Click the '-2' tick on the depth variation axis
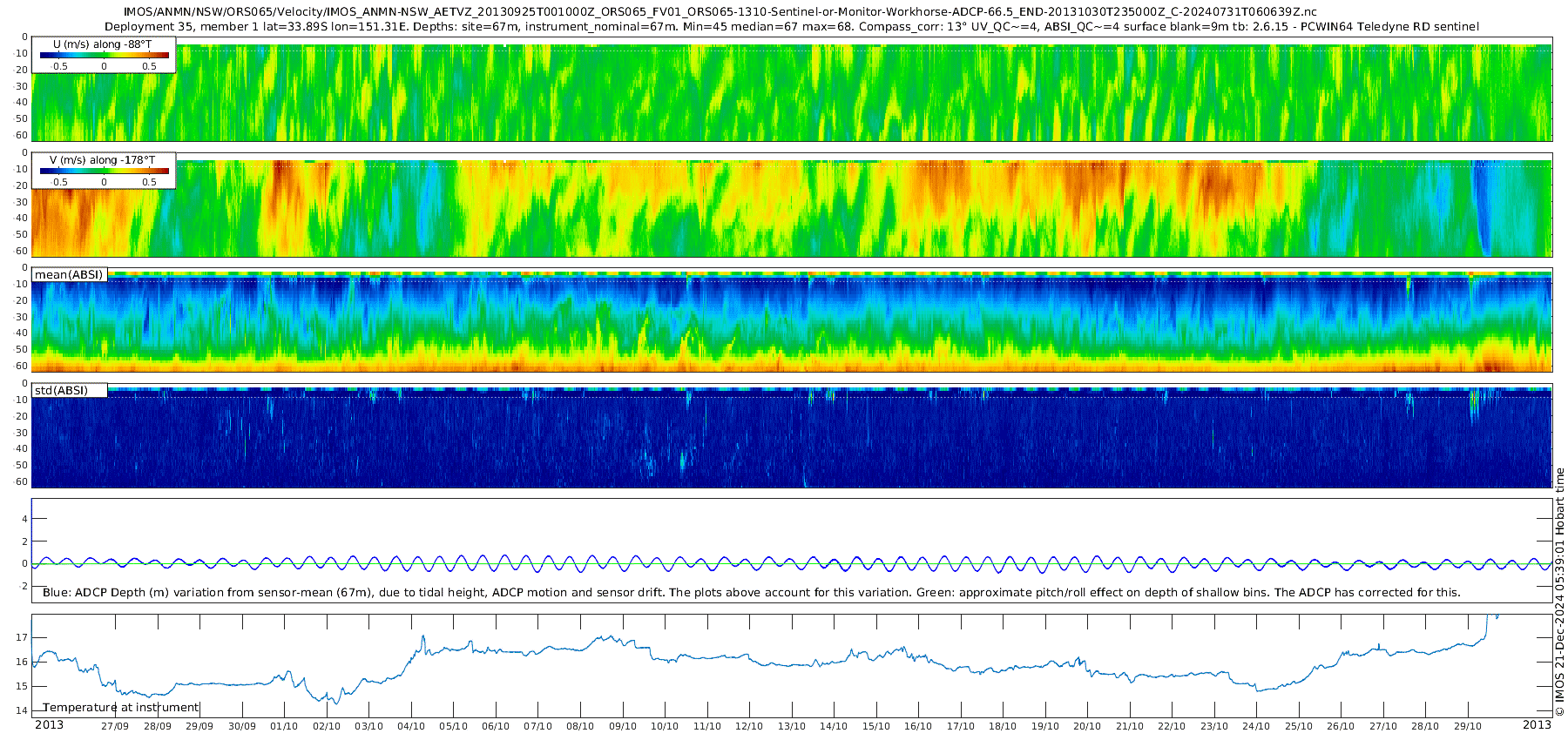 point(23,587)
